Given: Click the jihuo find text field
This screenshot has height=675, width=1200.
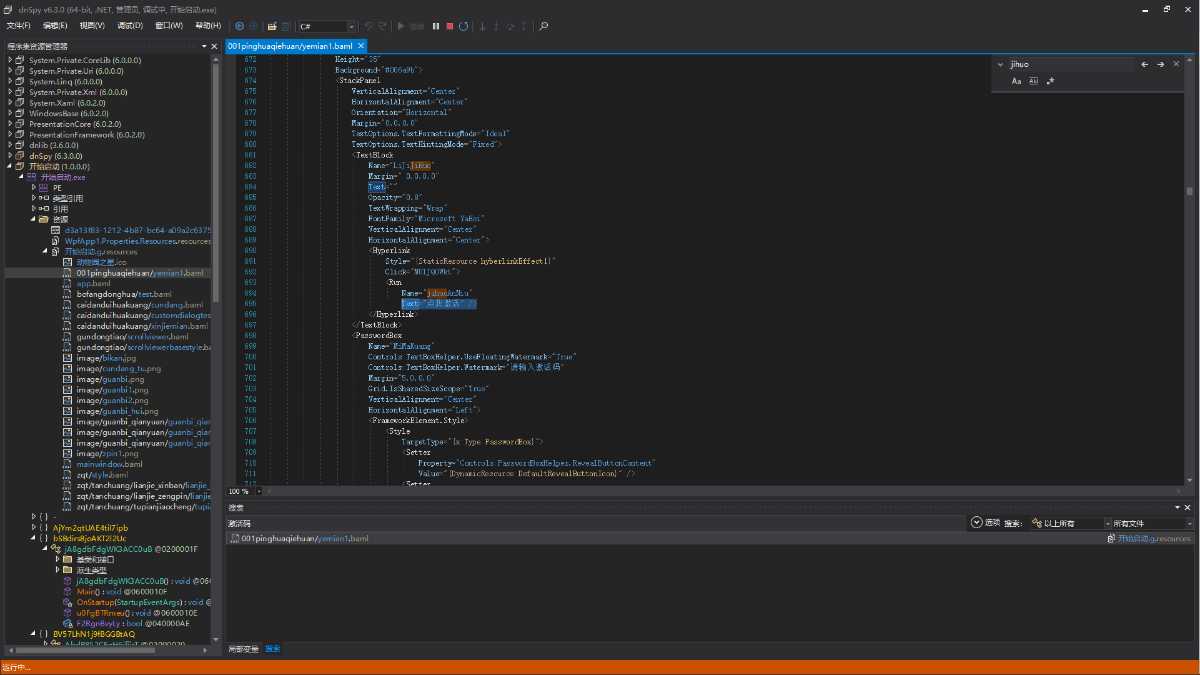Looking at the screenshot, I should coord(1070,64).
